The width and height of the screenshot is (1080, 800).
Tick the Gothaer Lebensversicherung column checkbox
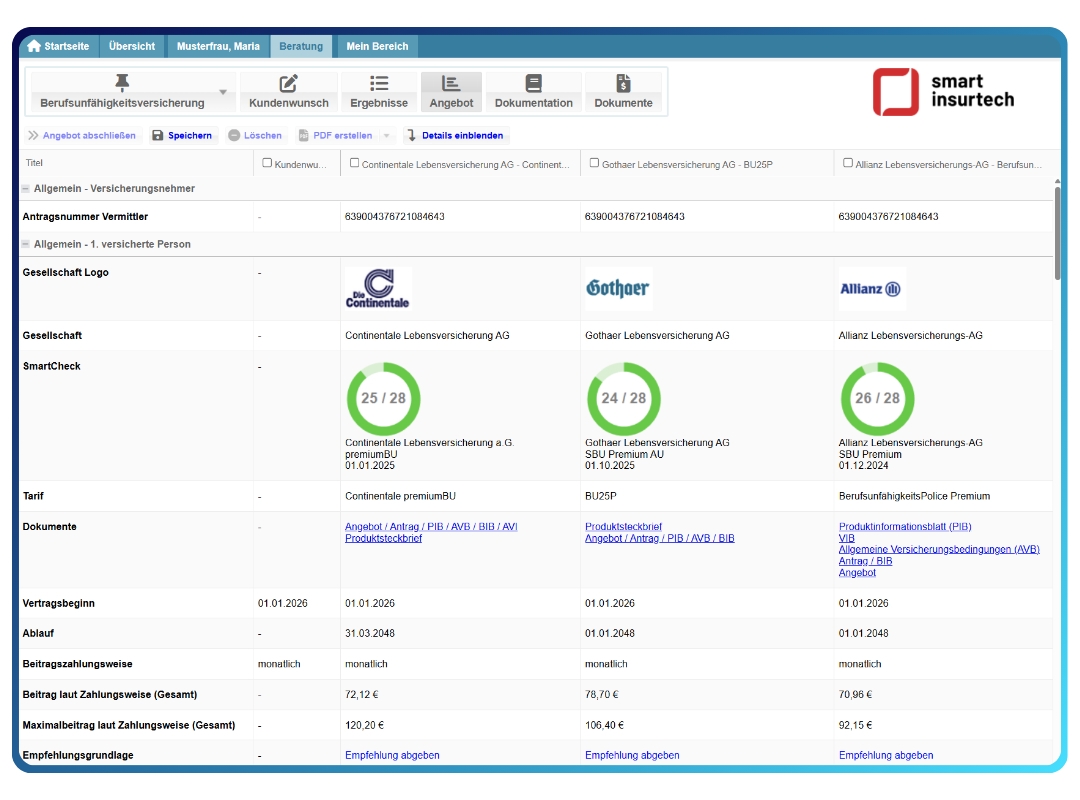point(594,163)
